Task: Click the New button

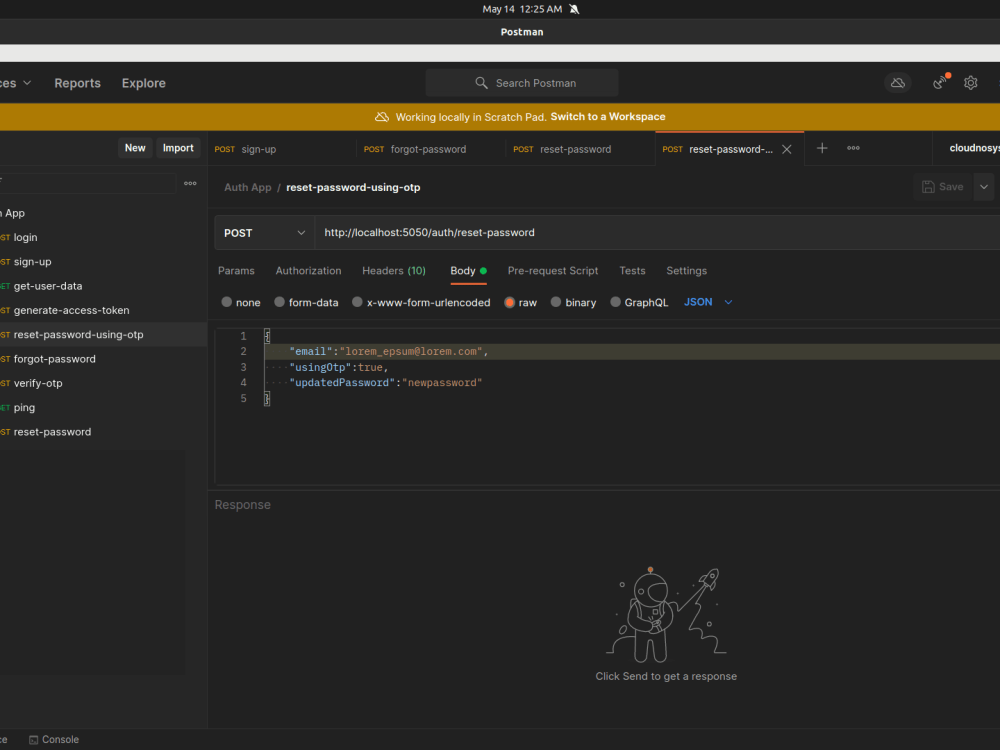Action: point(135,148)
